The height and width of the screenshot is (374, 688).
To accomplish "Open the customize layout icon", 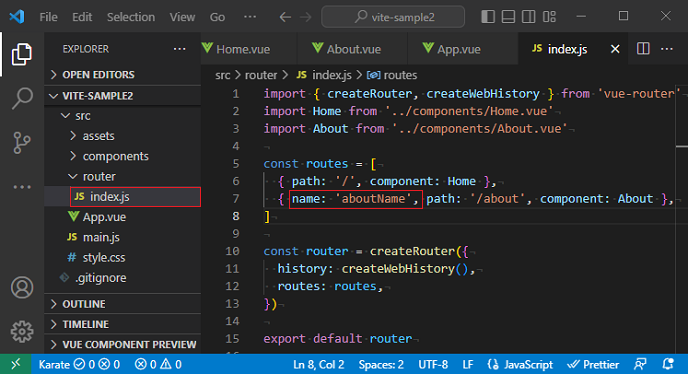I will [549, 17].
